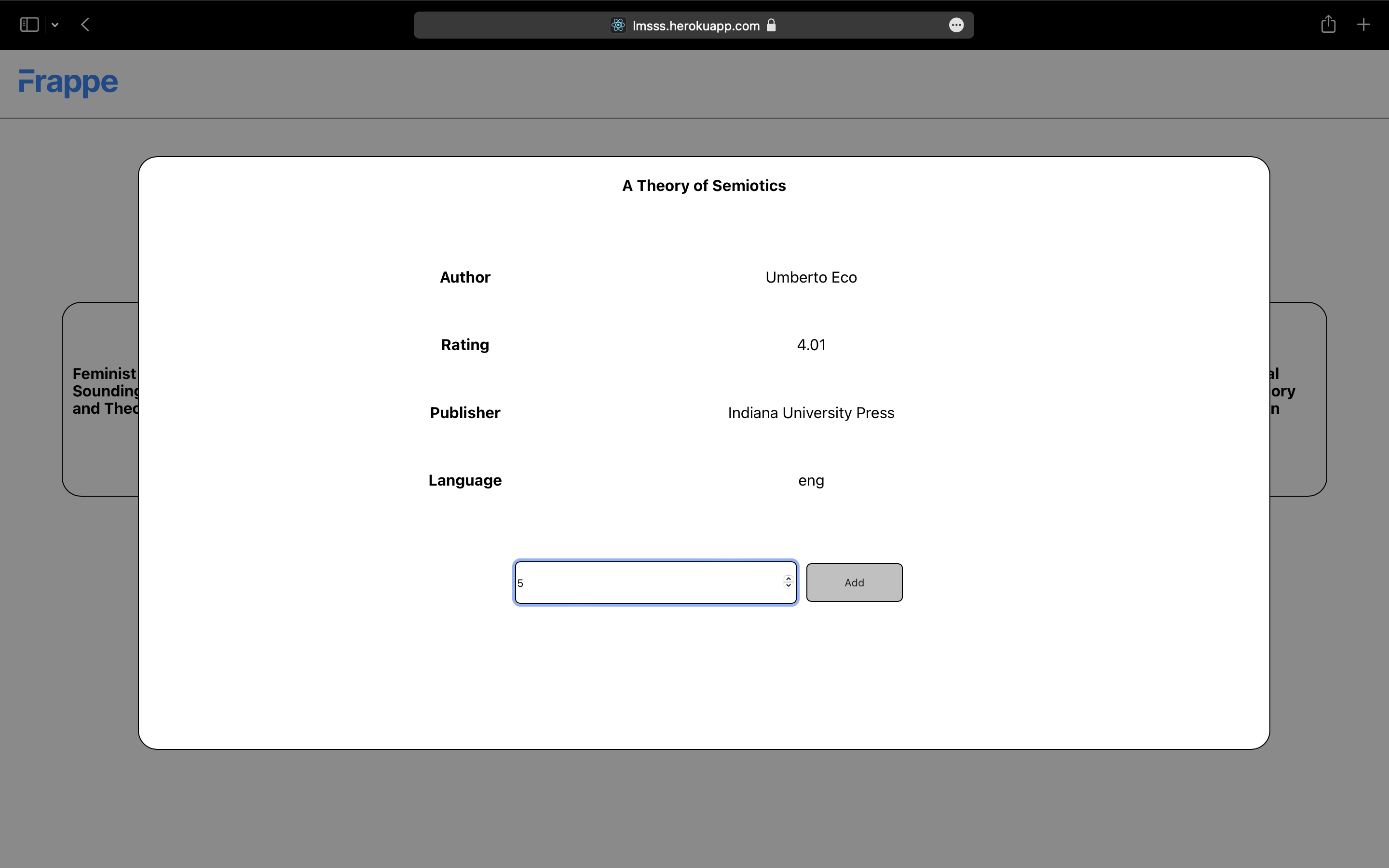
Task: Click the language value eng
Action: (810, 480)
